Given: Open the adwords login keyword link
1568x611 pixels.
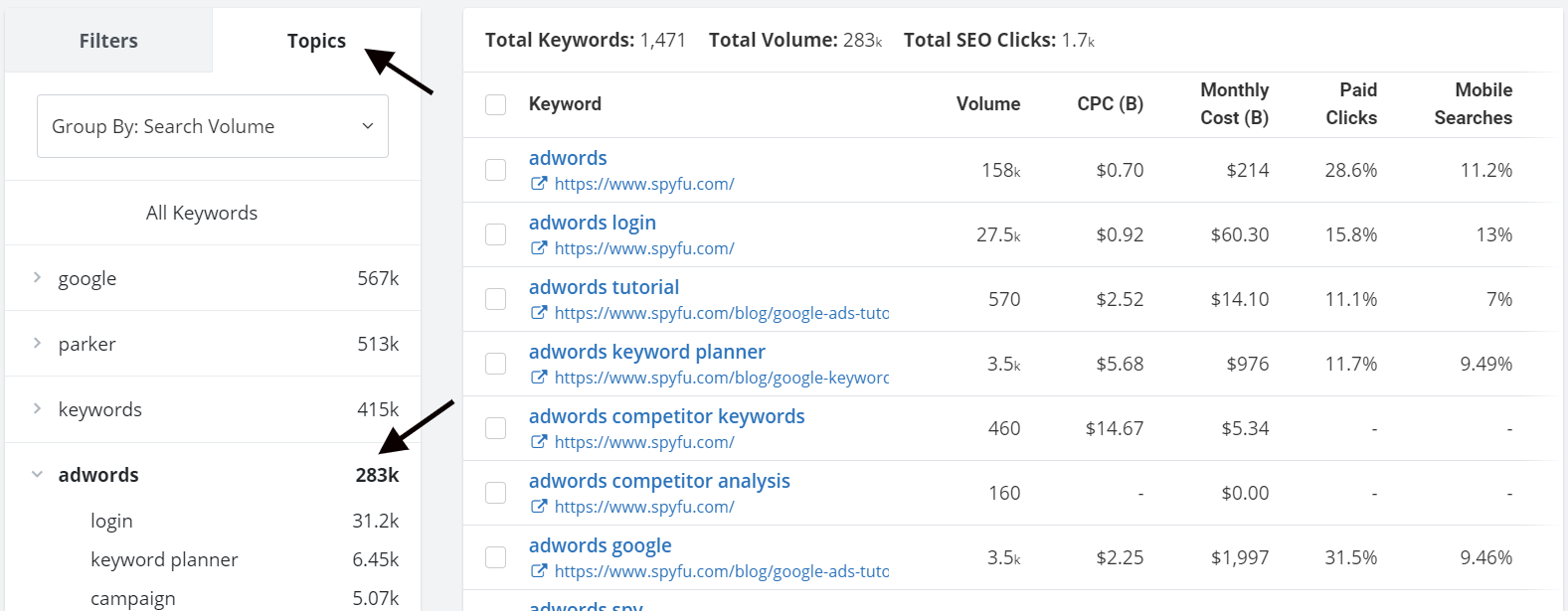Looking at the screenshot, I should [593, 223].
